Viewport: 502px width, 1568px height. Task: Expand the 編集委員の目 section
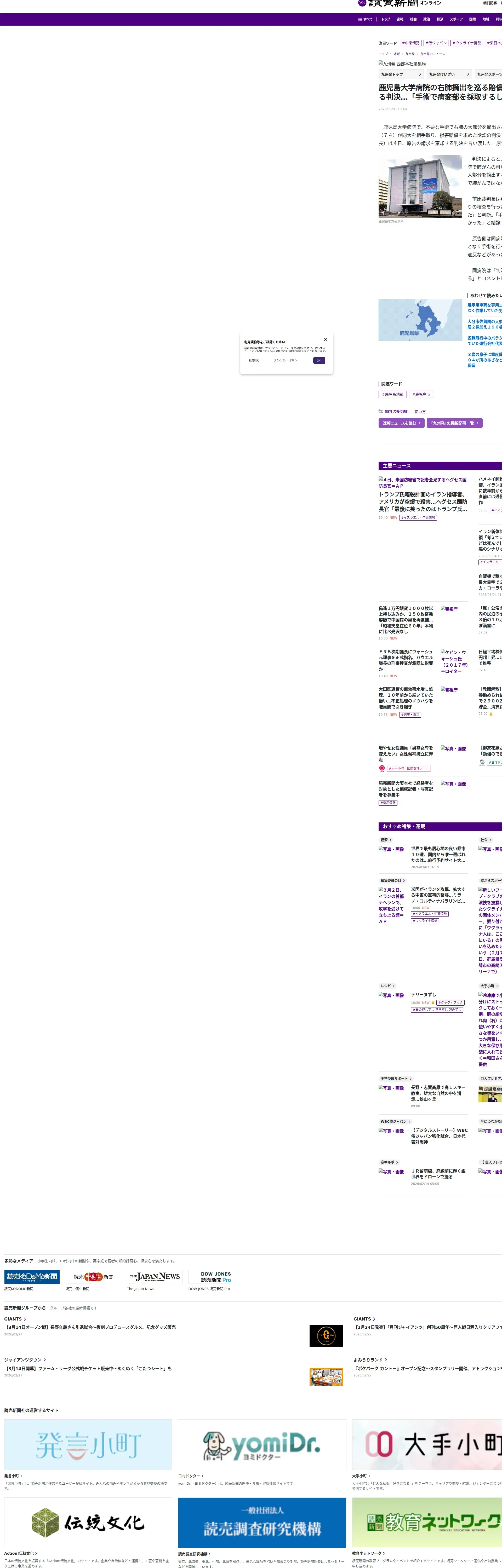(393, 881)
